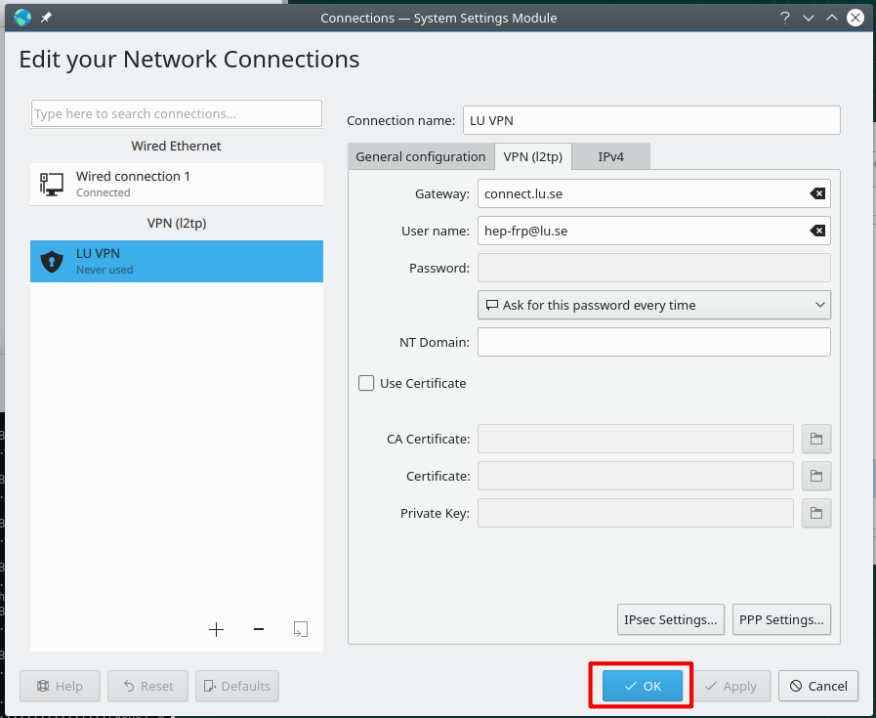Image resolution: width=876 pixels, height=718 pixels.
Task: Click the Reset button
Action: coord(147,686)
